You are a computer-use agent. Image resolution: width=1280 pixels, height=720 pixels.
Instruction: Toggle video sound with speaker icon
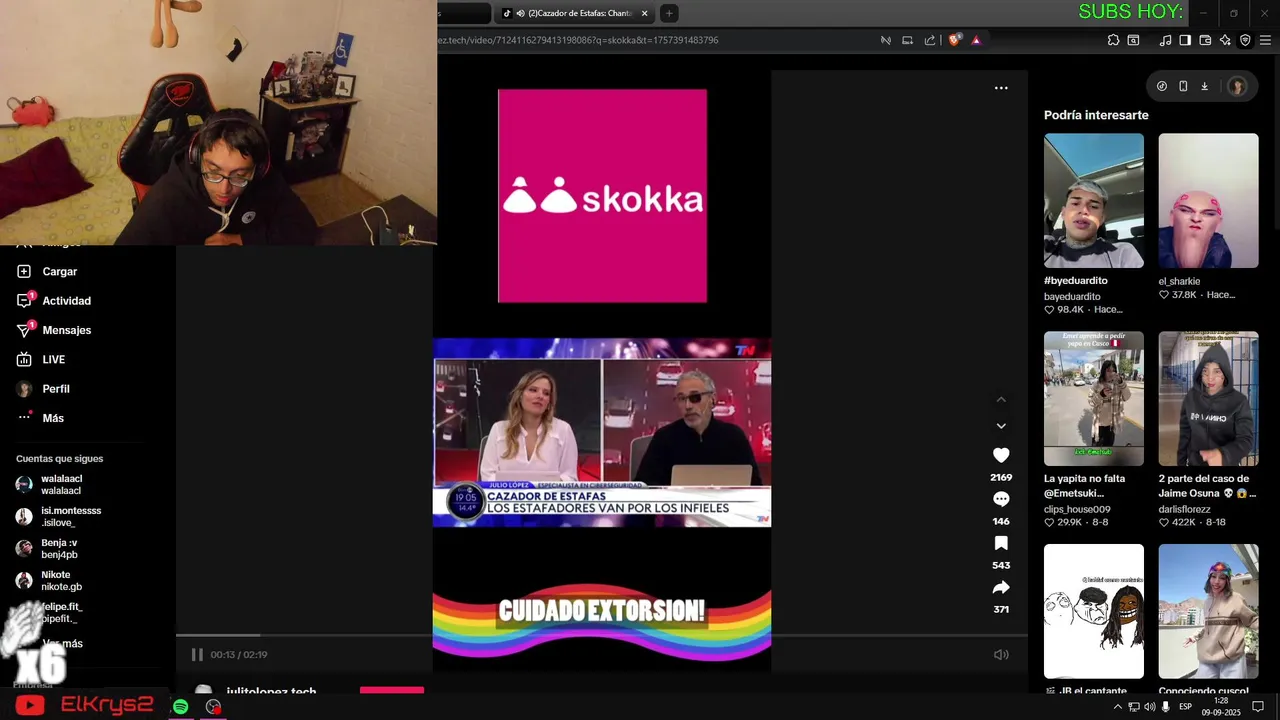click(1001, 654)
